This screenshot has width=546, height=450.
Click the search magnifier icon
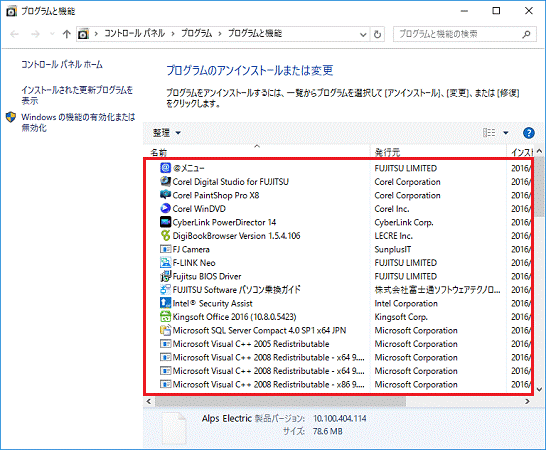point(526,34)
